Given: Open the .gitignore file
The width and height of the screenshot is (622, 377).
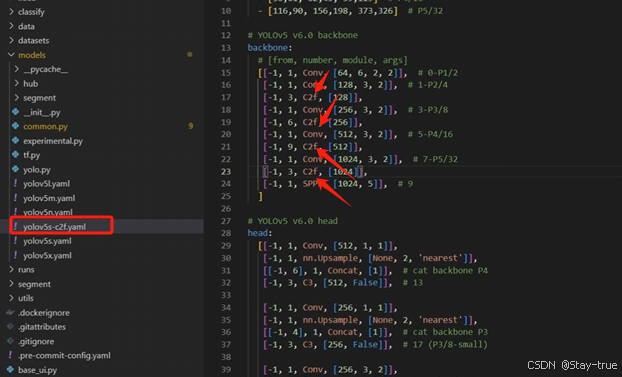Looking at the screenshot, I should (x=36, y=341).
